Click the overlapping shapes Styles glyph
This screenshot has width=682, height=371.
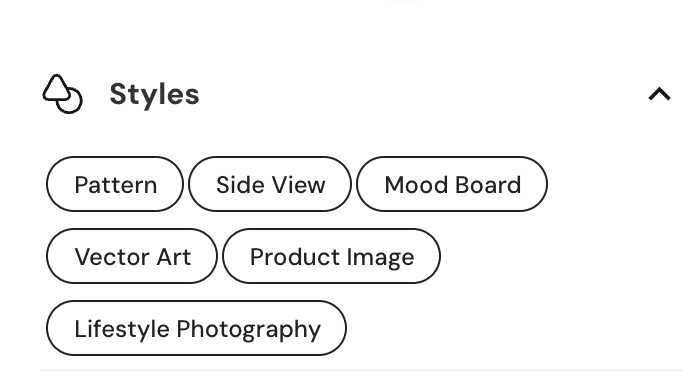(63, 94)
